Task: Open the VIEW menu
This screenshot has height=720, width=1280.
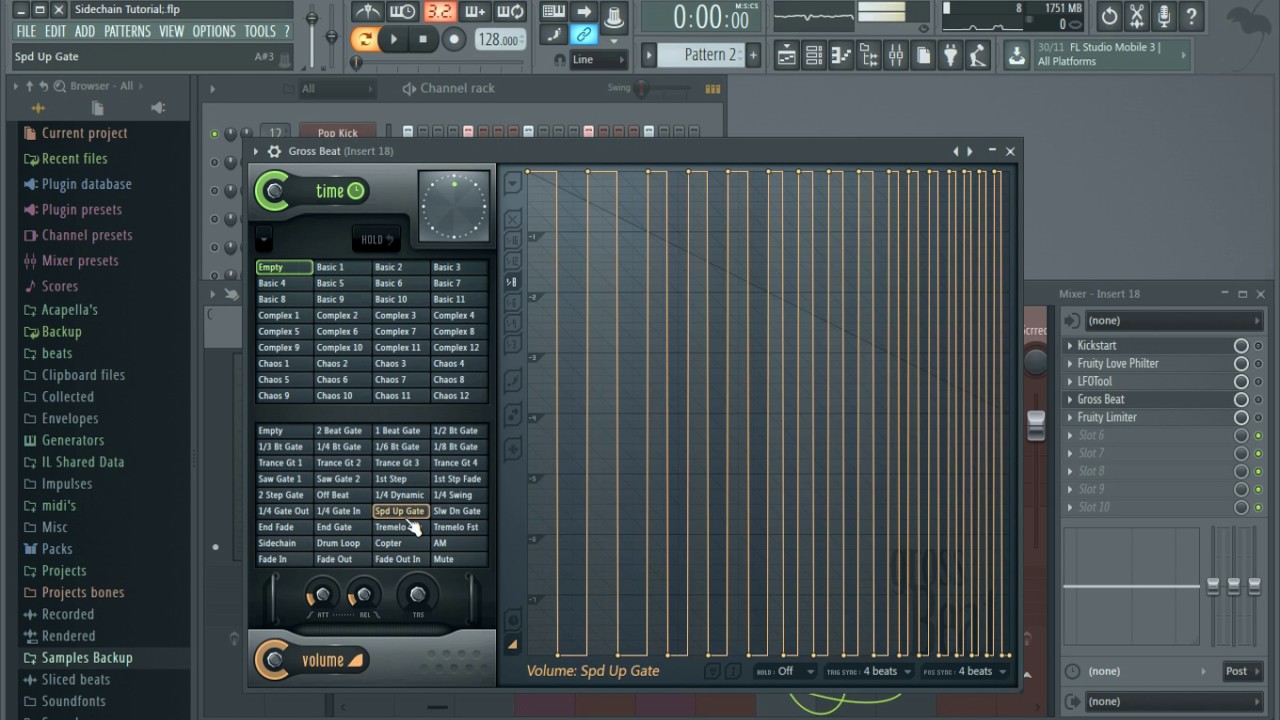Action: [x=172, y=32]
